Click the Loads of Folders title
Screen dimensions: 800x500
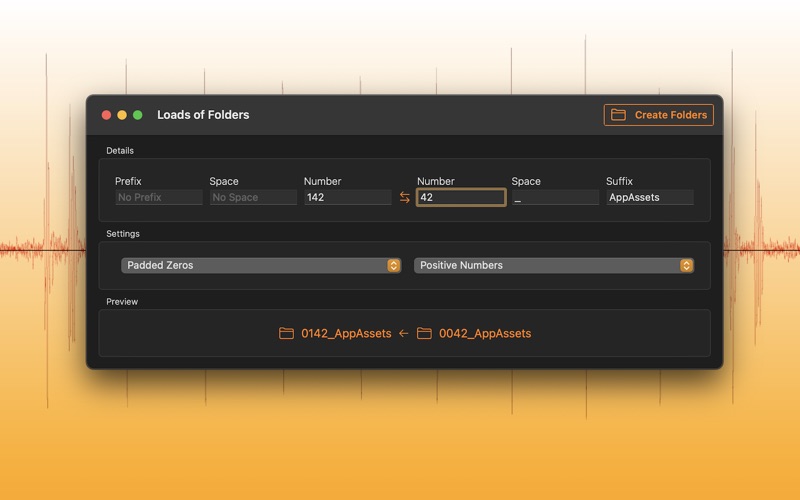203,115
